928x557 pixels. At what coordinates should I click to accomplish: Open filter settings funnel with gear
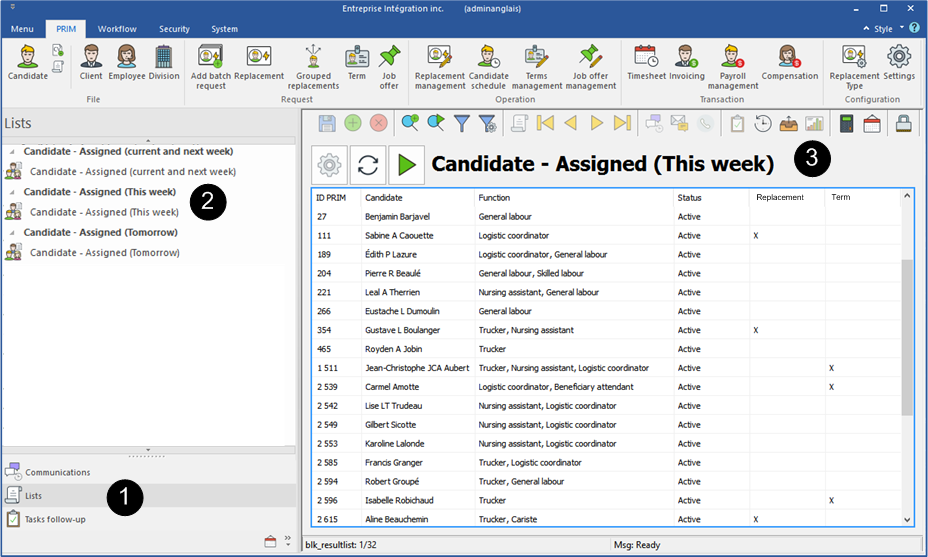coord(488,123)
